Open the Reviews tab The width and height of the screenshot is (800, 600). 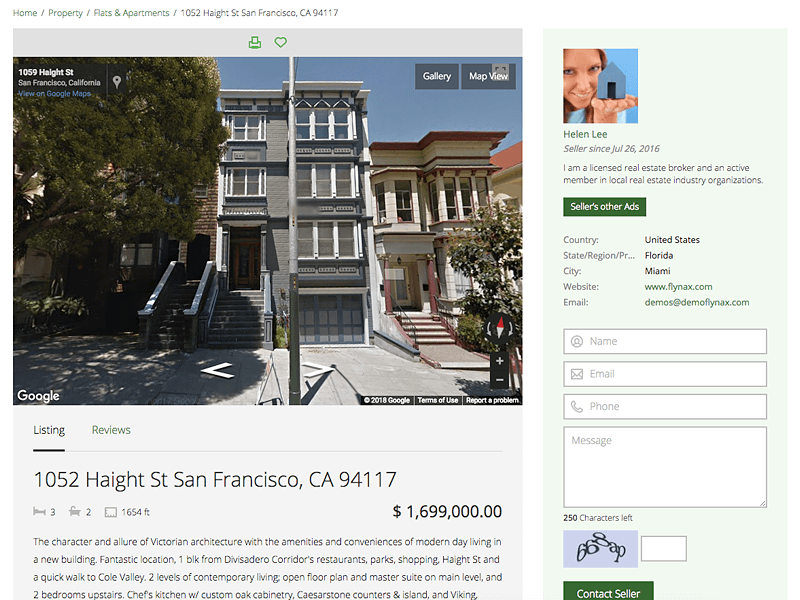tap(111, 430)
